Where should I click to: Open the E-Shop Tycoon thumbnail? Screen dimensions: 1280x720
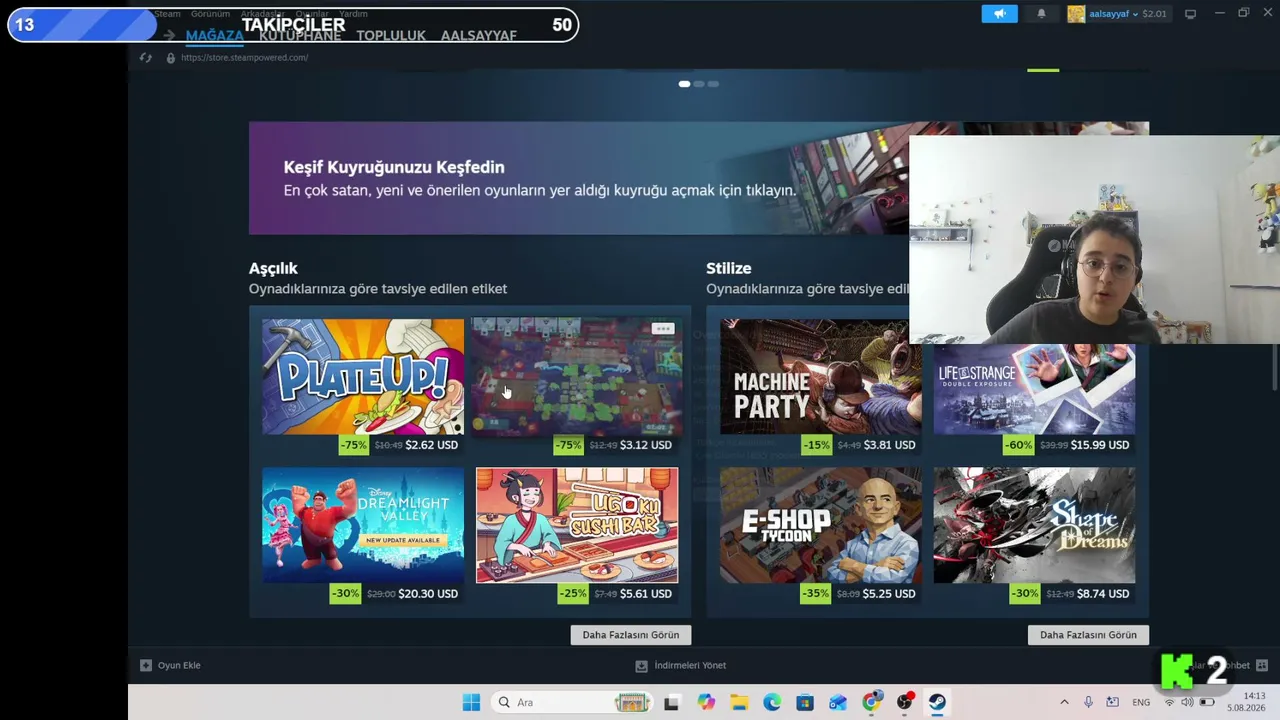(821, 525)
